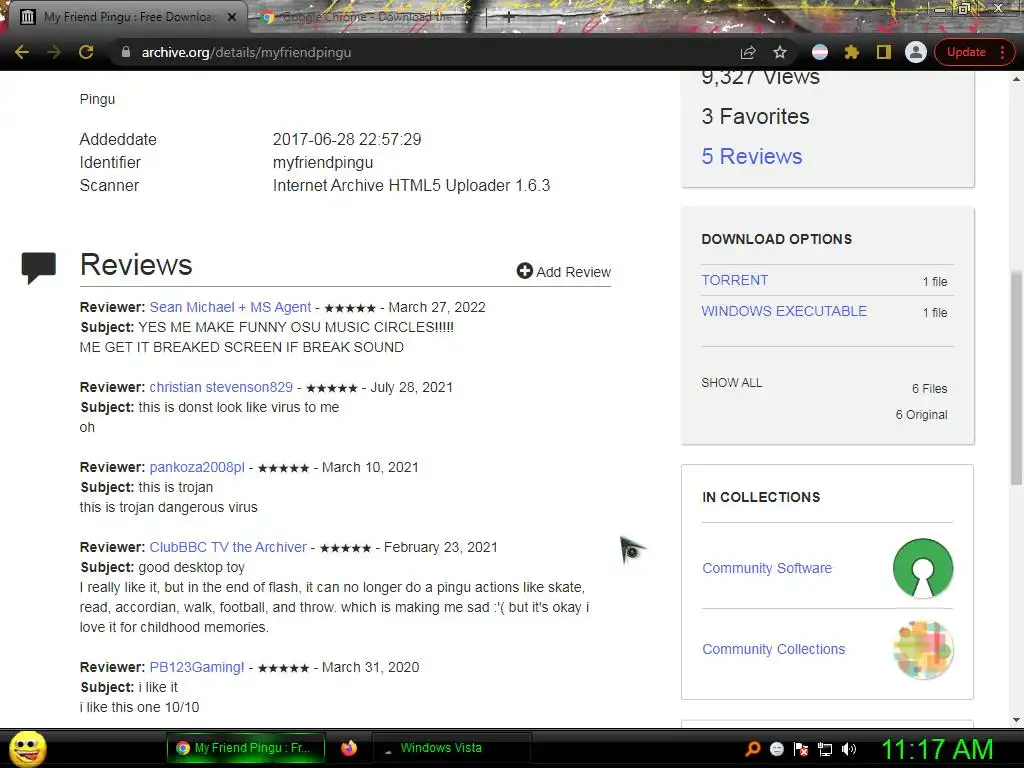This screenshot has height=768, width=1024.
Task: Reload the page with the refresh icon
Action: pos(86,52)
